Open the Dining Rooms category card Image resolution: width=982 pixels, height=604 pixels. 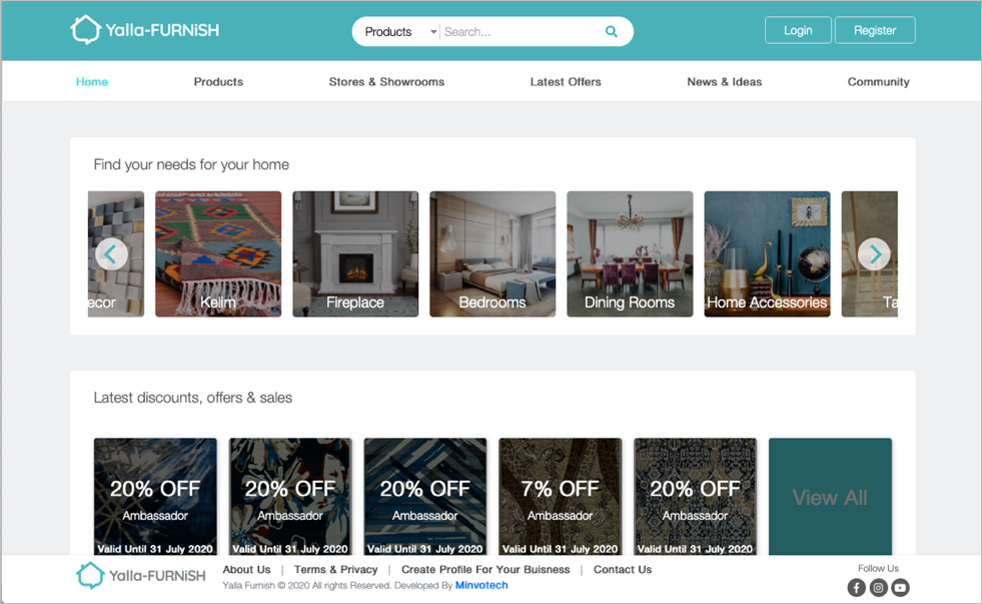click(x=629, y=254)
